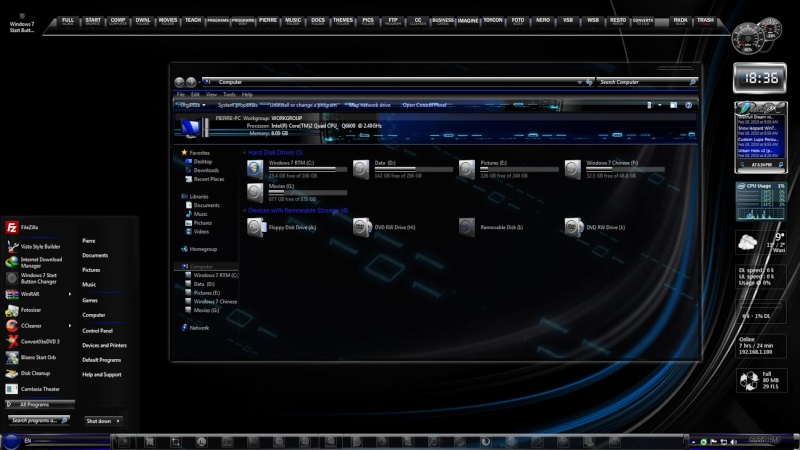Open the Edit menu

point(195,94)
